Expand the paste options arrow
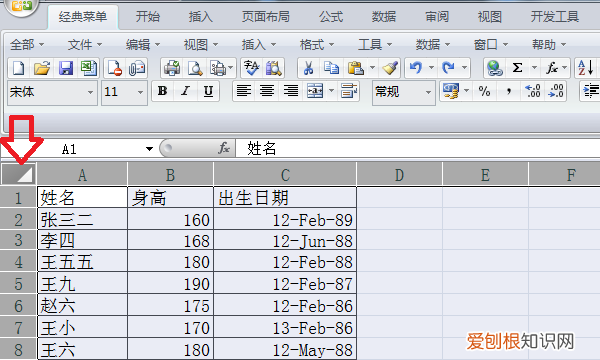Image resolution: width=600 pixels, height=360 pixels. pos(372,68)
